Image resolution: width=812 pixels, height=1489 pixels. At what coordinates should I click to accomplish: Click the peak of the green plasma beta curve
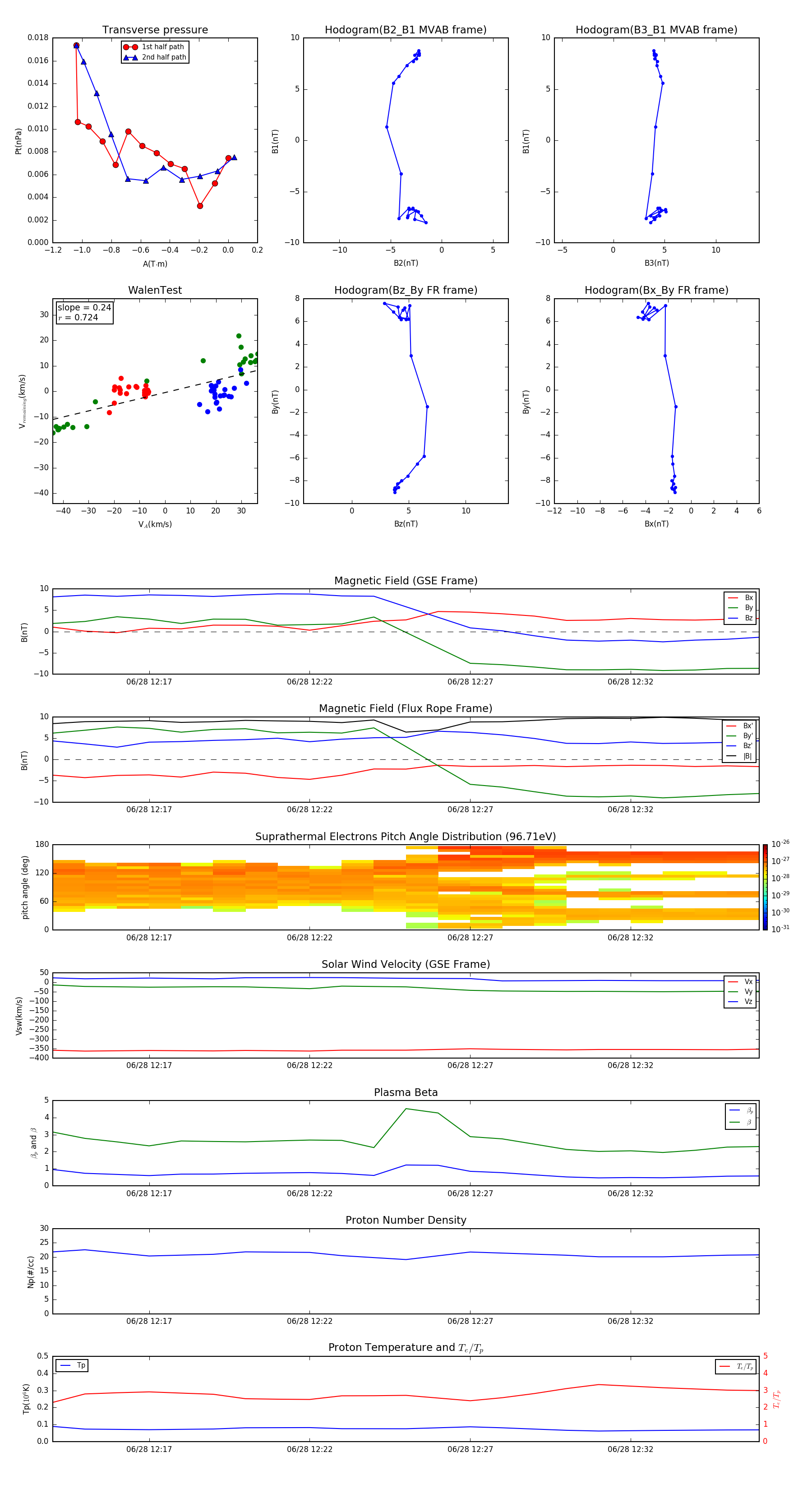pyautogui.click(x=406, y=1109)
